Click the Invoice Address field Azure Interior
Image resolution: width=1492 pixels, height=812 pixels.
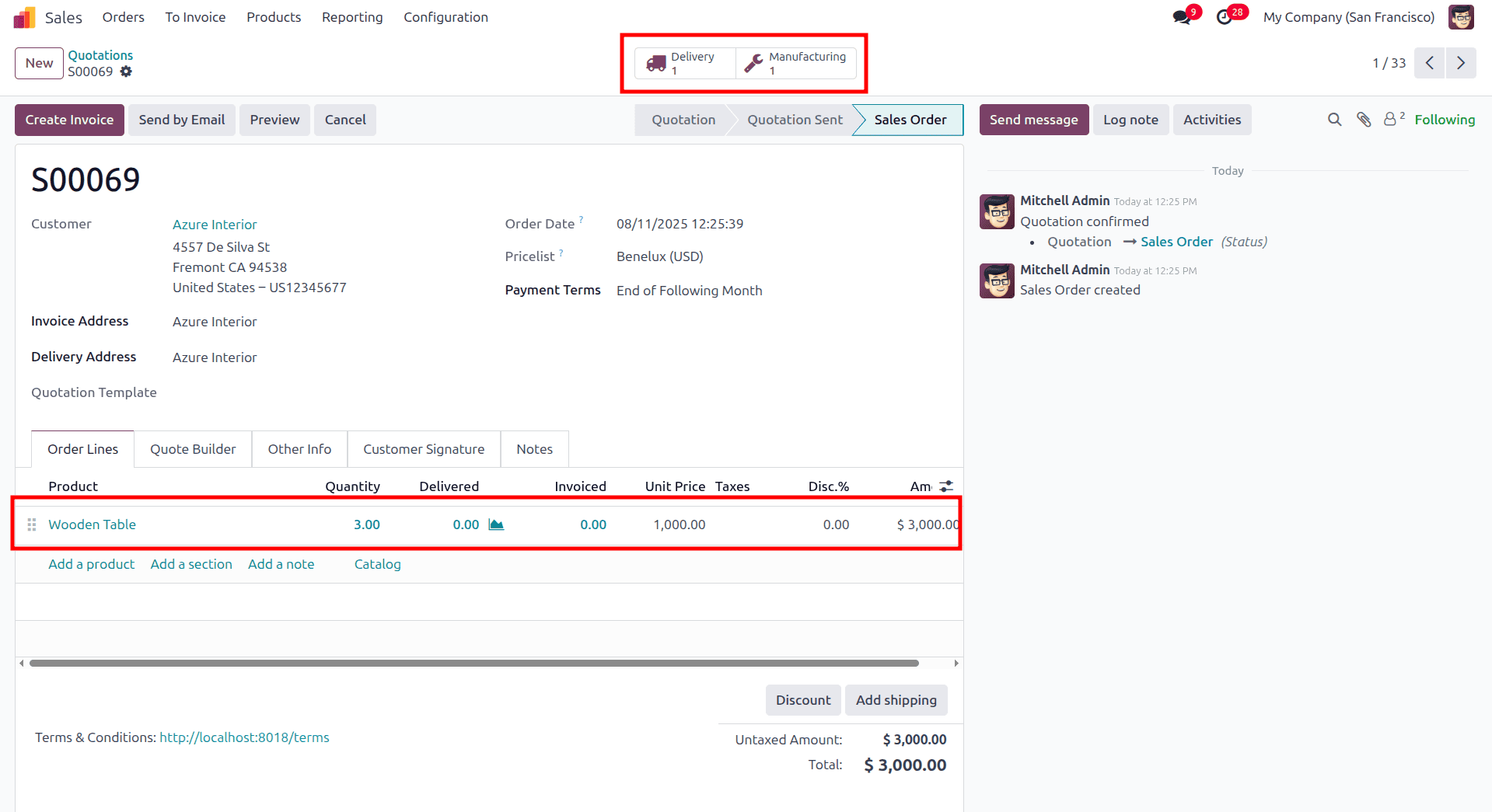point(215,322)
